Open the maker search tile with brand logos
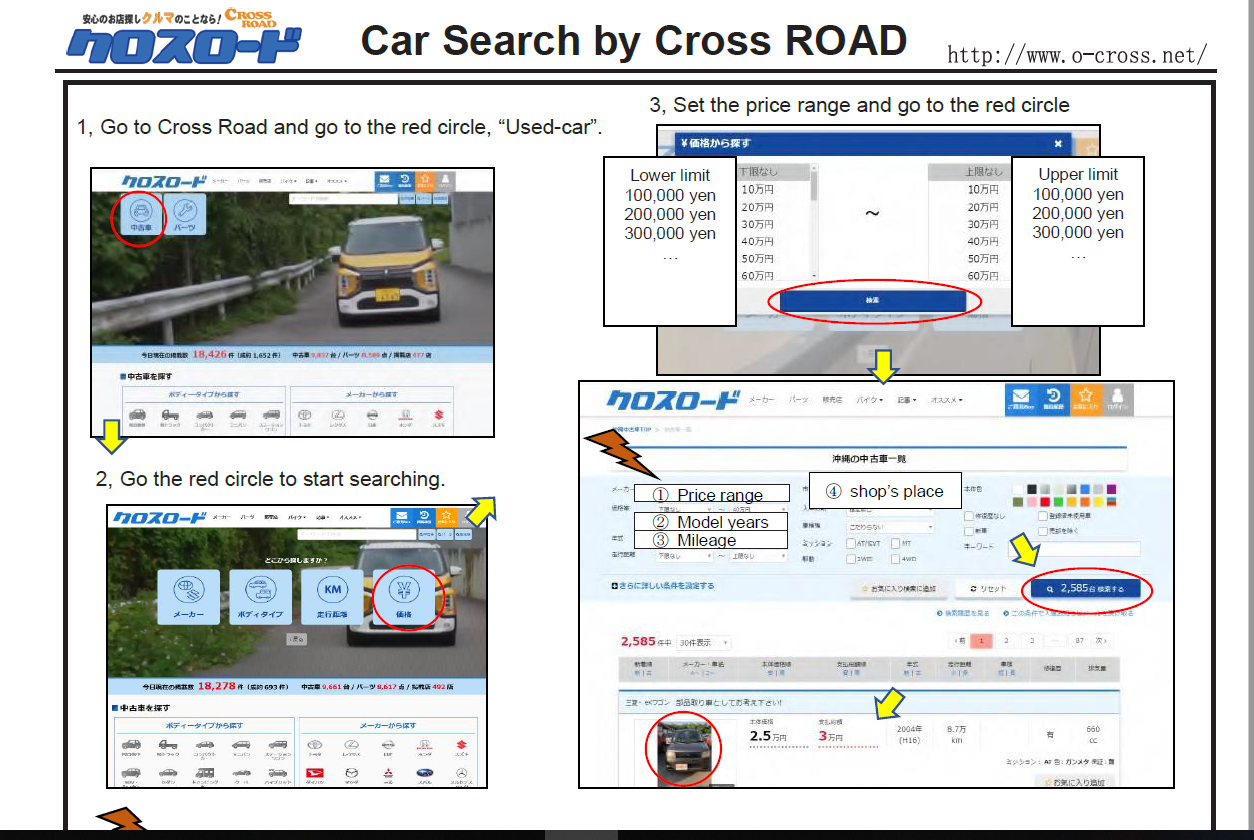The image size is (1254, 840). click(188, 598)
